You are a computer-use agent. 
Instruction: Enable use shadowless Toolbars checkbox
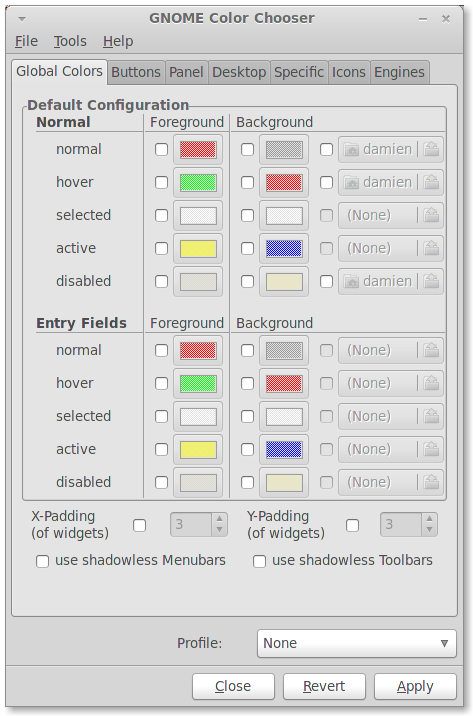coord(259,561)
